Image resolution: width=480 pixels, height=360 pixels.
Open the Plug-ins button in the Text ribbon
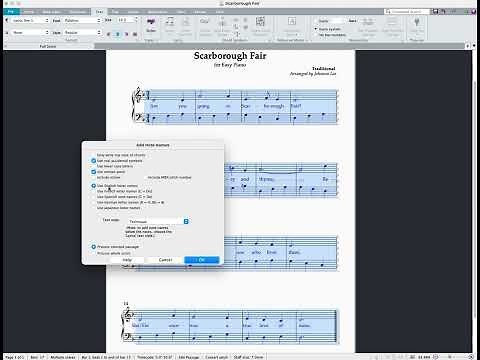coord(417,25)
